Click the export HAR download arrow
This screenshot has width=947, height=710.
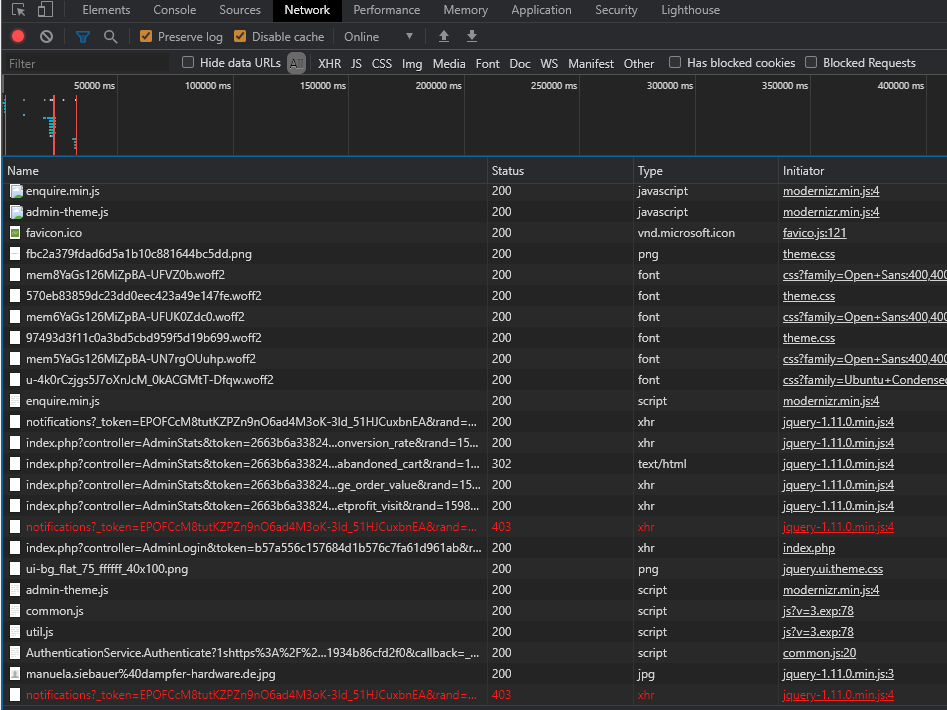point(472,37)
